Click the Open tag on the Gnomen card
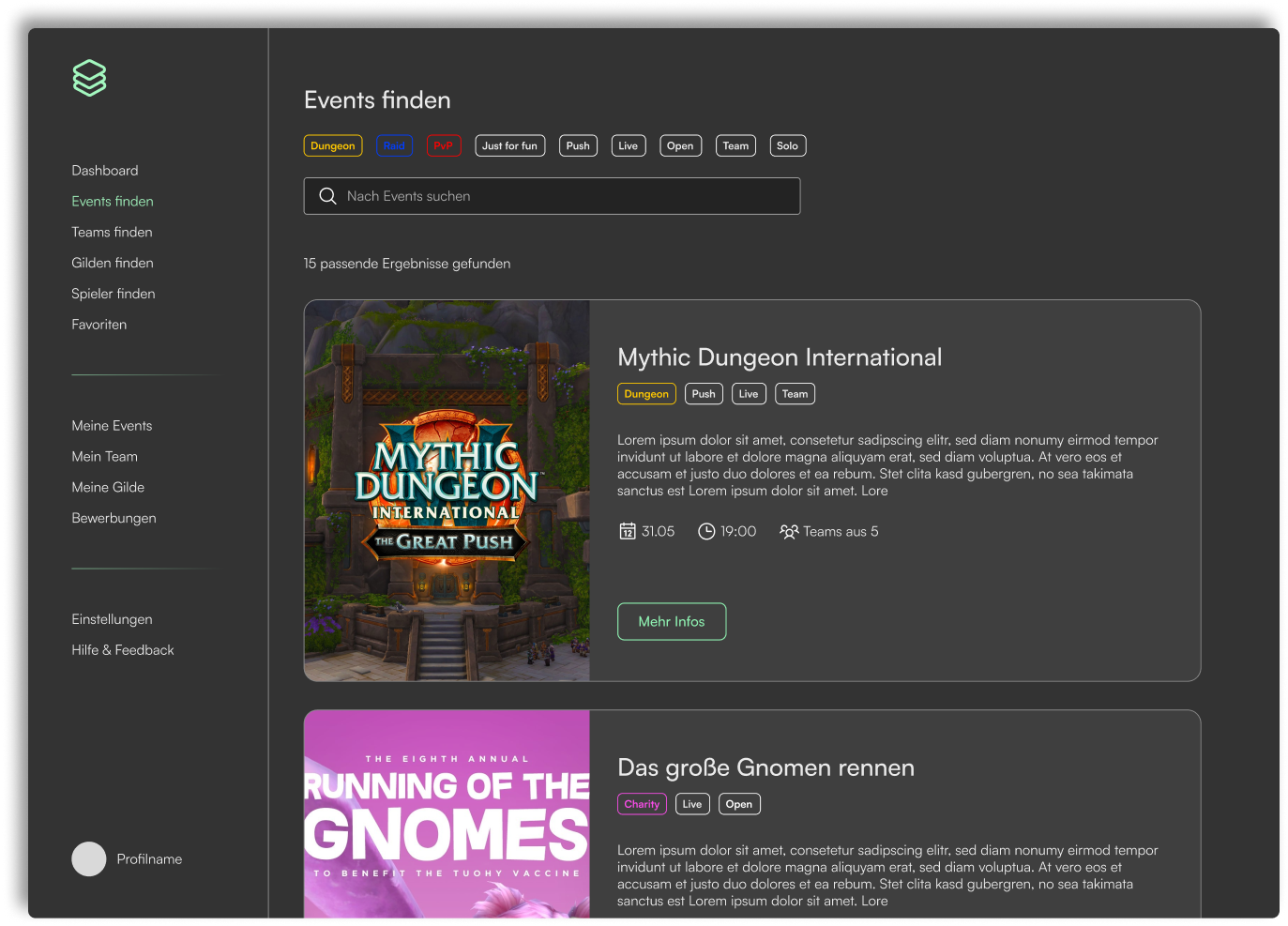This screenshot has width=1288, height=926. pyautogui.click(x=739, y=804)
